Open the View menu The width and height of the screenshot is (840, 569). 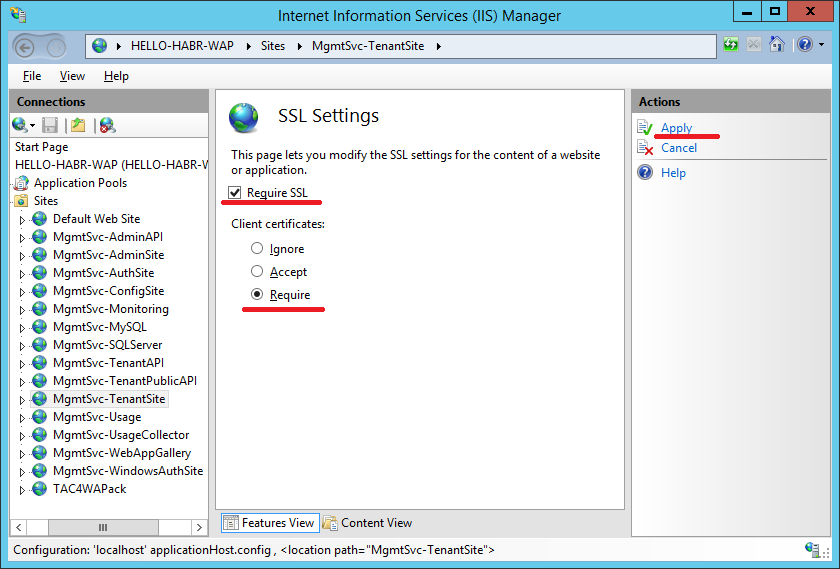pos(72,76)
